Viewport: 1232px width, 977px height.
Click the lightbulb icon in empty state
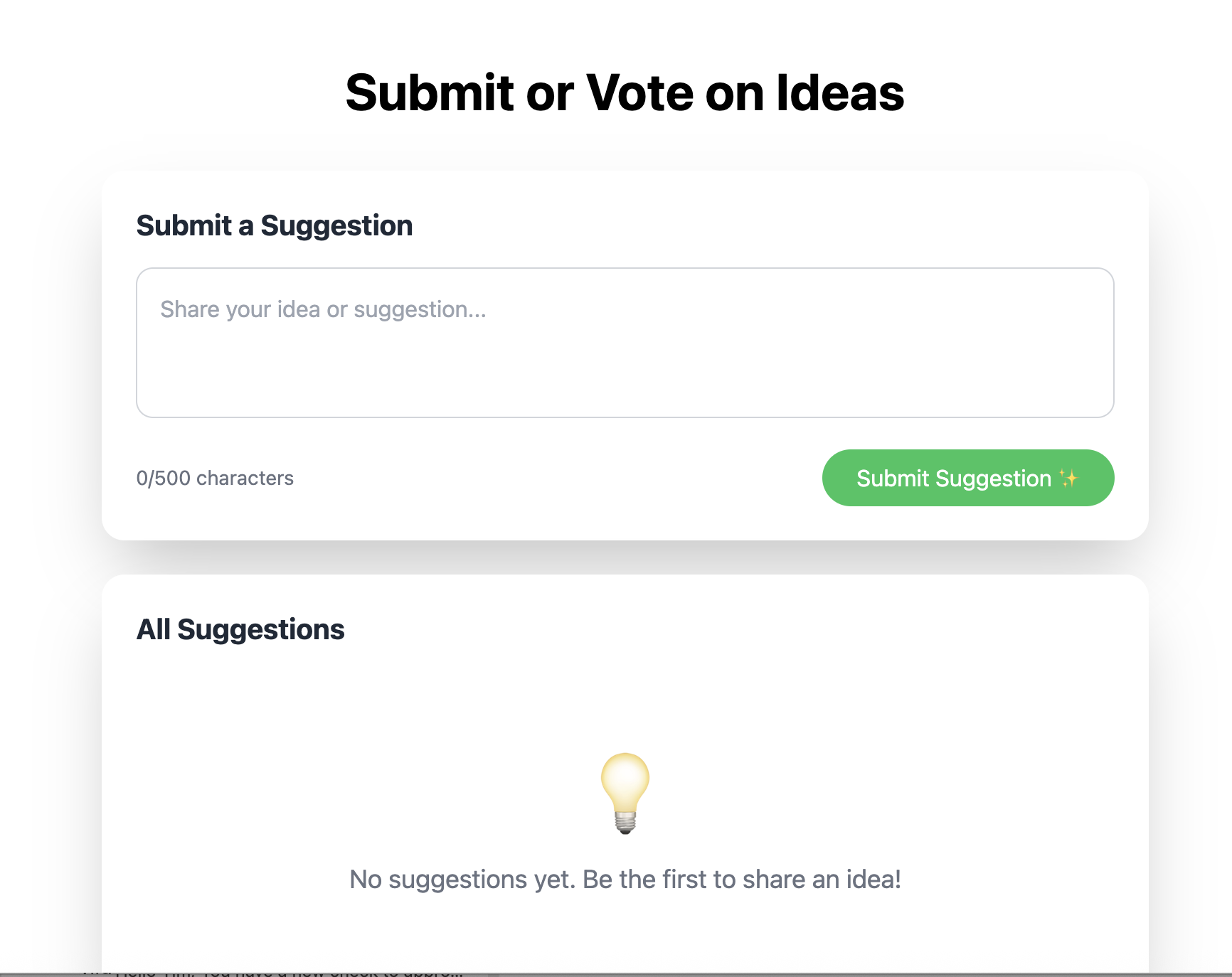pyautogui.click(x=625, y=793)
